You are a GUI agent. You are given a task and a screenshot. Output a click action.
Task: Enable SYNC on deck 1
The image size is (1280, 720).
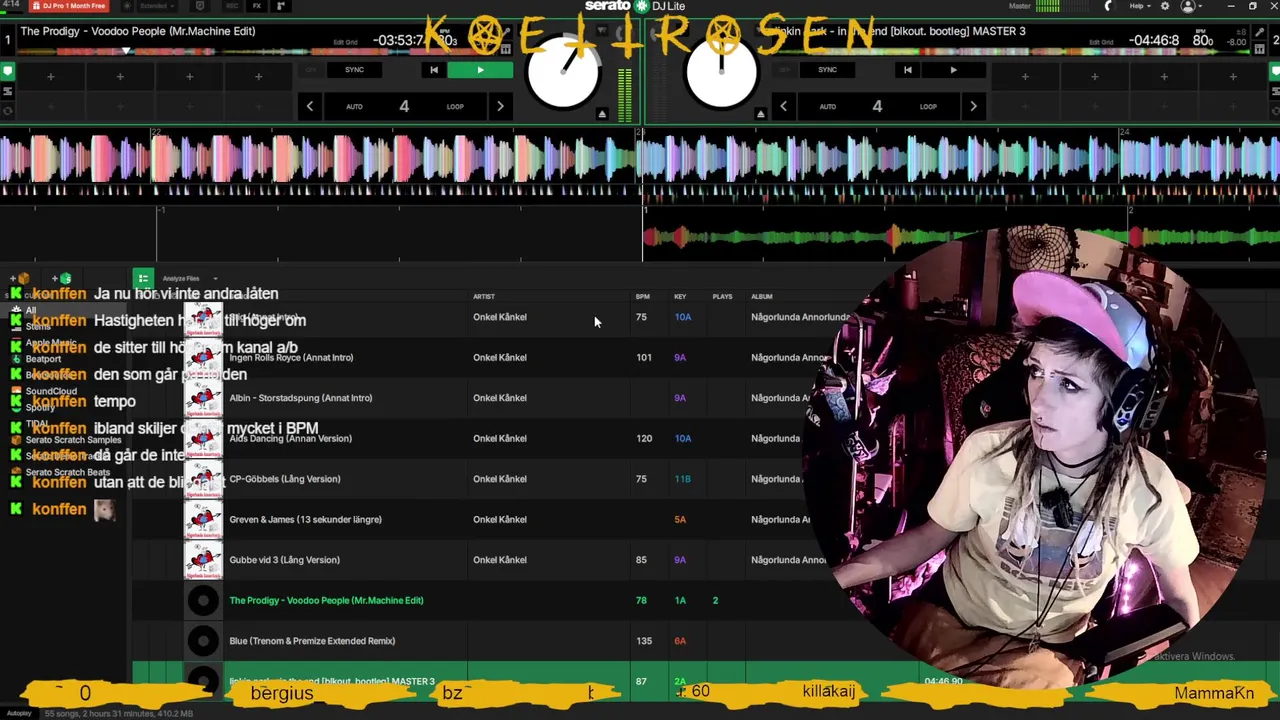pos(354,70)
